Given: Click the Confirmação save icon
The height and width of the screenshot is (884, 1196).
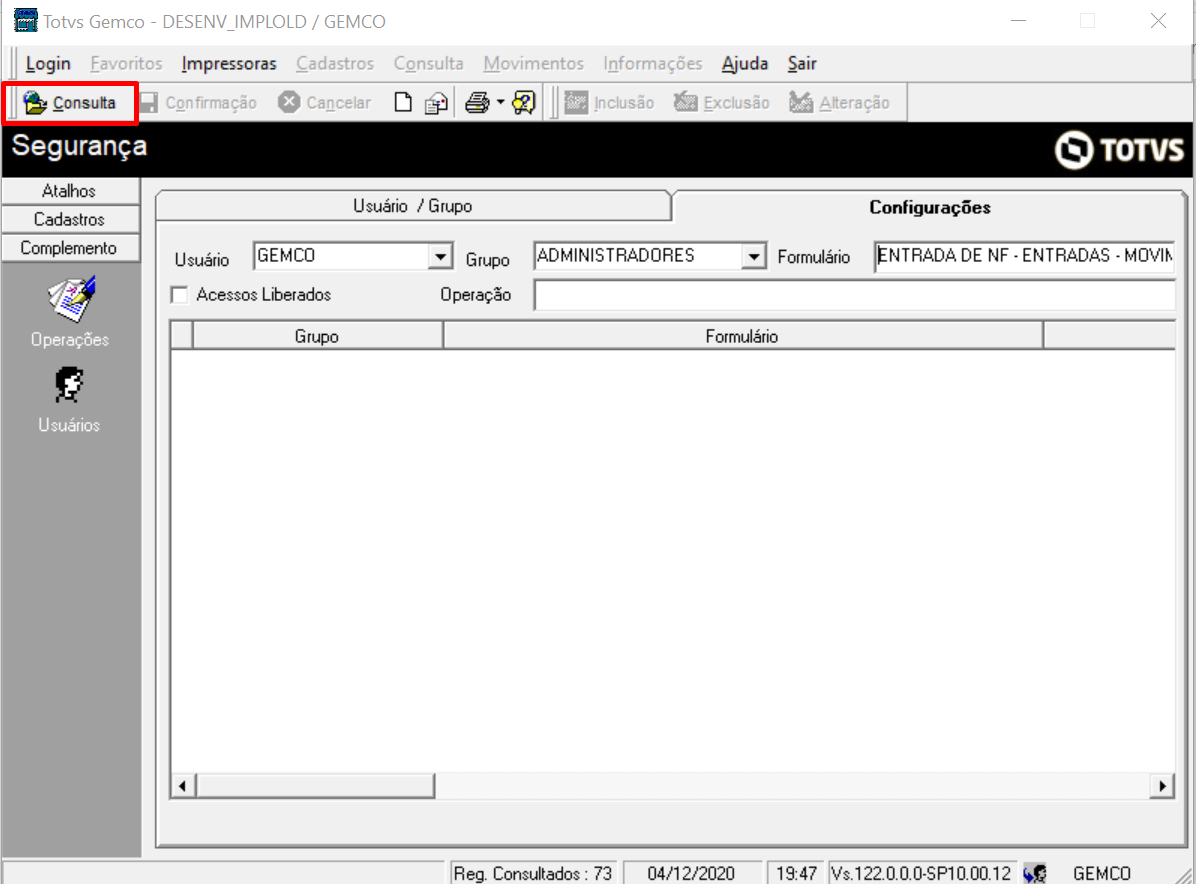Looking at the screenshot, I should (x=150, y=102).
